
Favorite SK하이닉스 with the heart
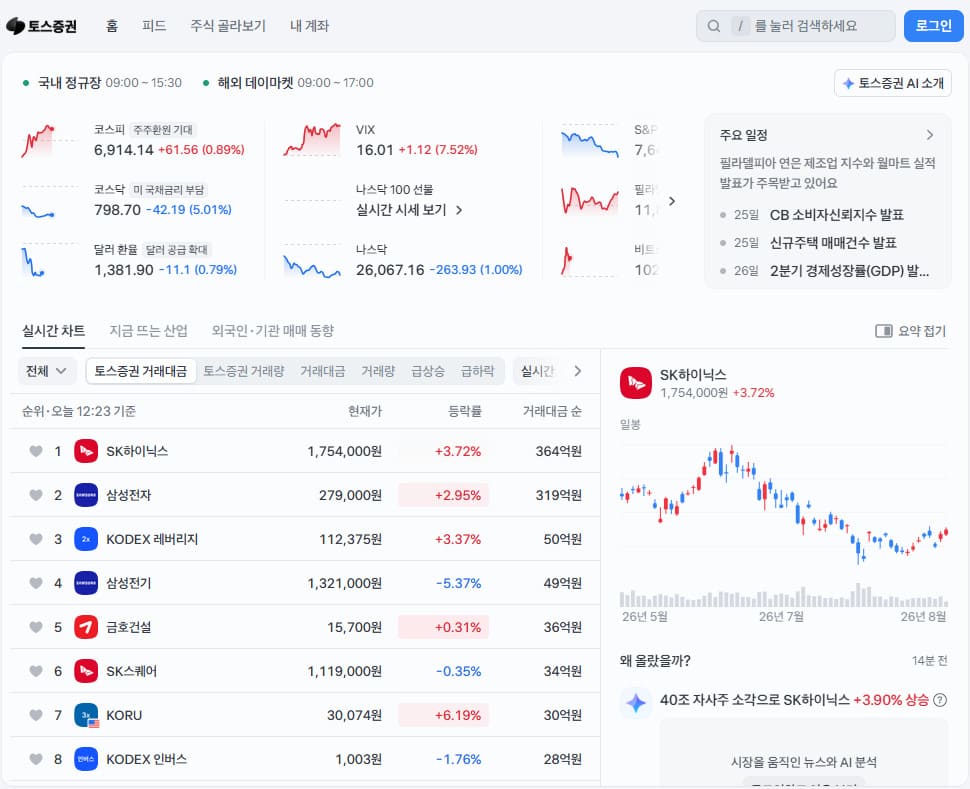click(36, 451)
